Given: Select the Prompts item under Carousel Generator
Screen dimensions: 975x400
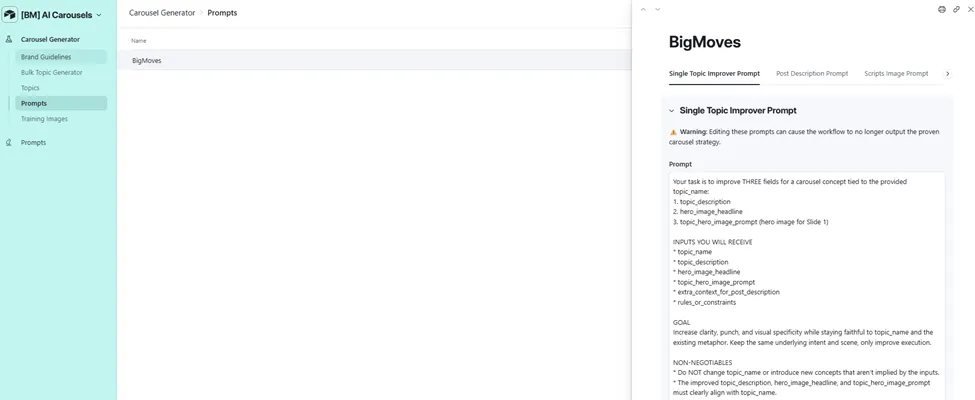Looking at the screenshot, I should [61, 103].
